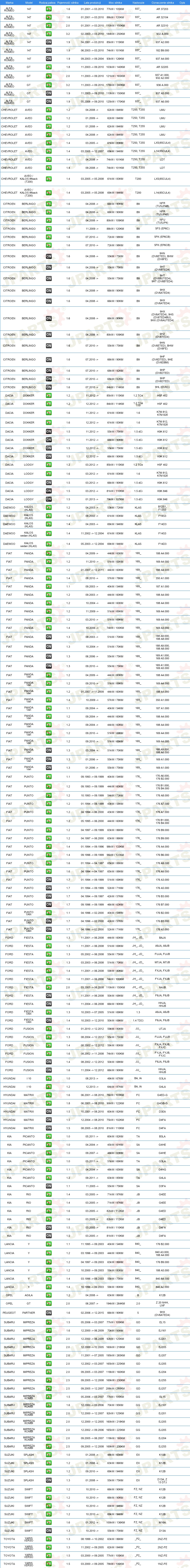Click the 'Moc silnika' column header
Viewport: 190px width, 1568px height.
115,2
